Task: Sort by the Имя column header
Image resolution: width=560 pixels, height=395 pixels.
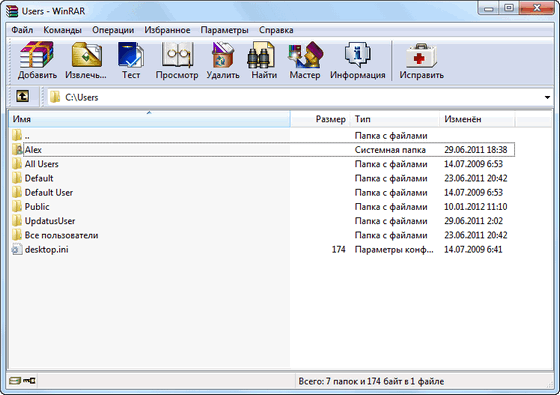Action: click(x=149, y=119)
